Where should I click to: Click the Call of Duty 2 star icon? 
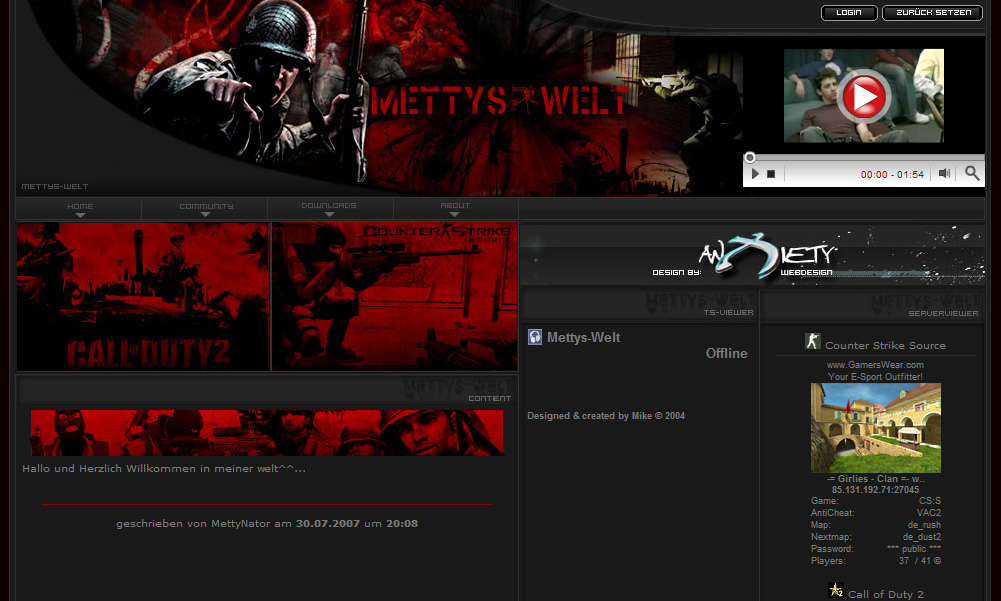[x=836, y=590]
